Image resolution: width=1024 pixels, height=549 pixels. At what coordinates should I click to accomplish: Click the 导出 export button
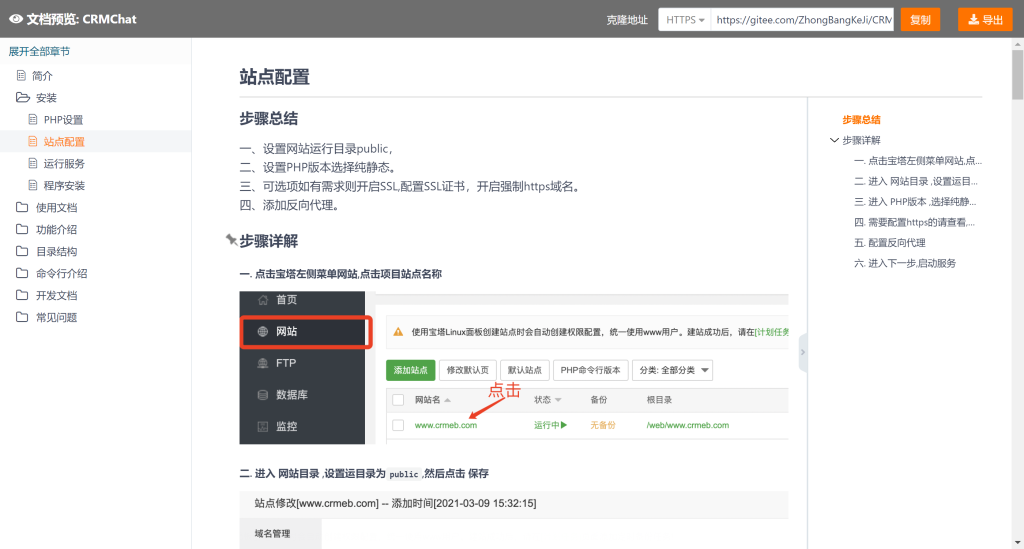[985, 20]
